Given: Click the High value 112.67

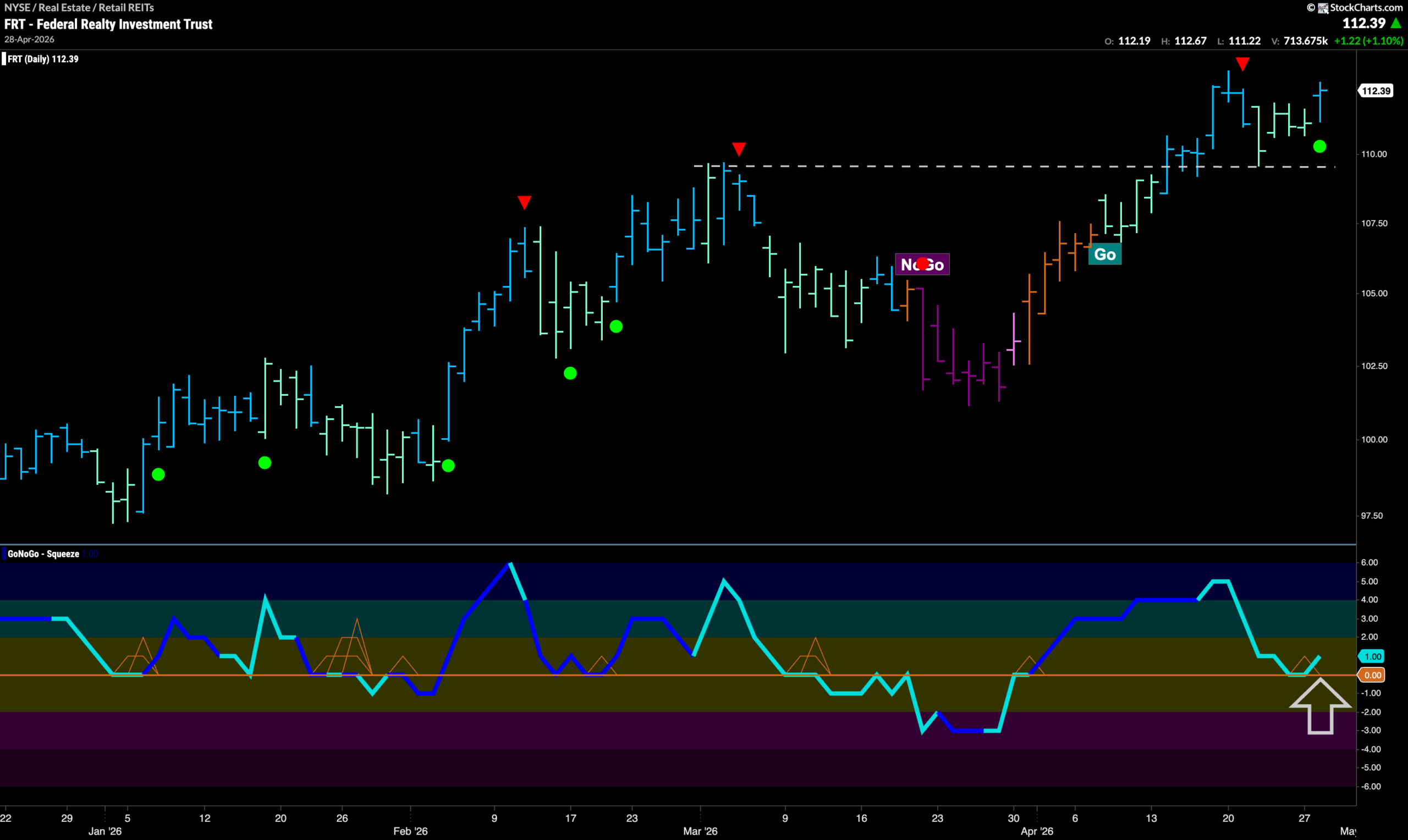Looking at the screenshot, I should [1190, 41].
